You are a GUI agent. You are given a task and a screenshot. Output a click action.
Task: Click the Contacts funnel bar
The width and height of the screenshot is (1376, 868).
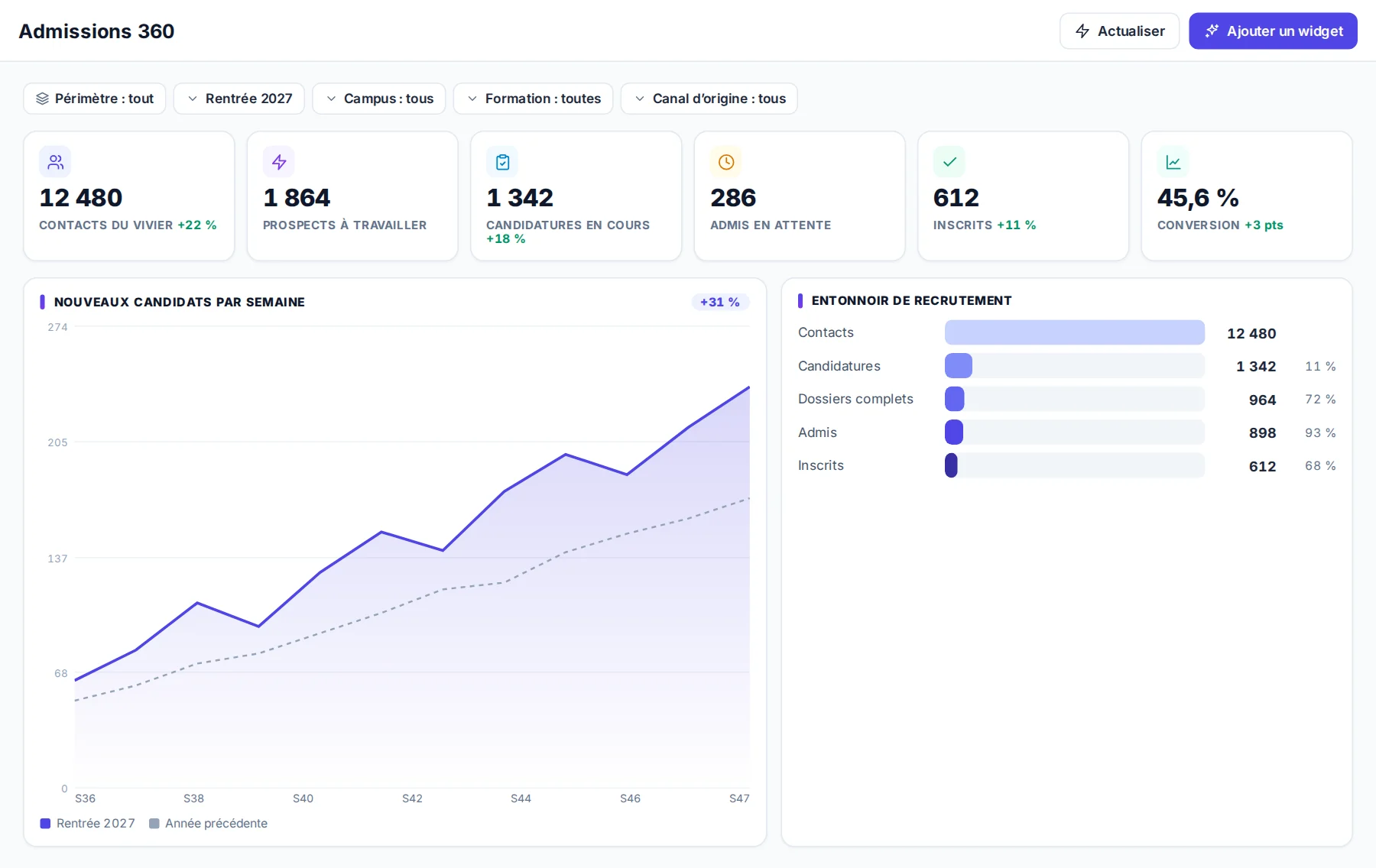point(1075,332)
